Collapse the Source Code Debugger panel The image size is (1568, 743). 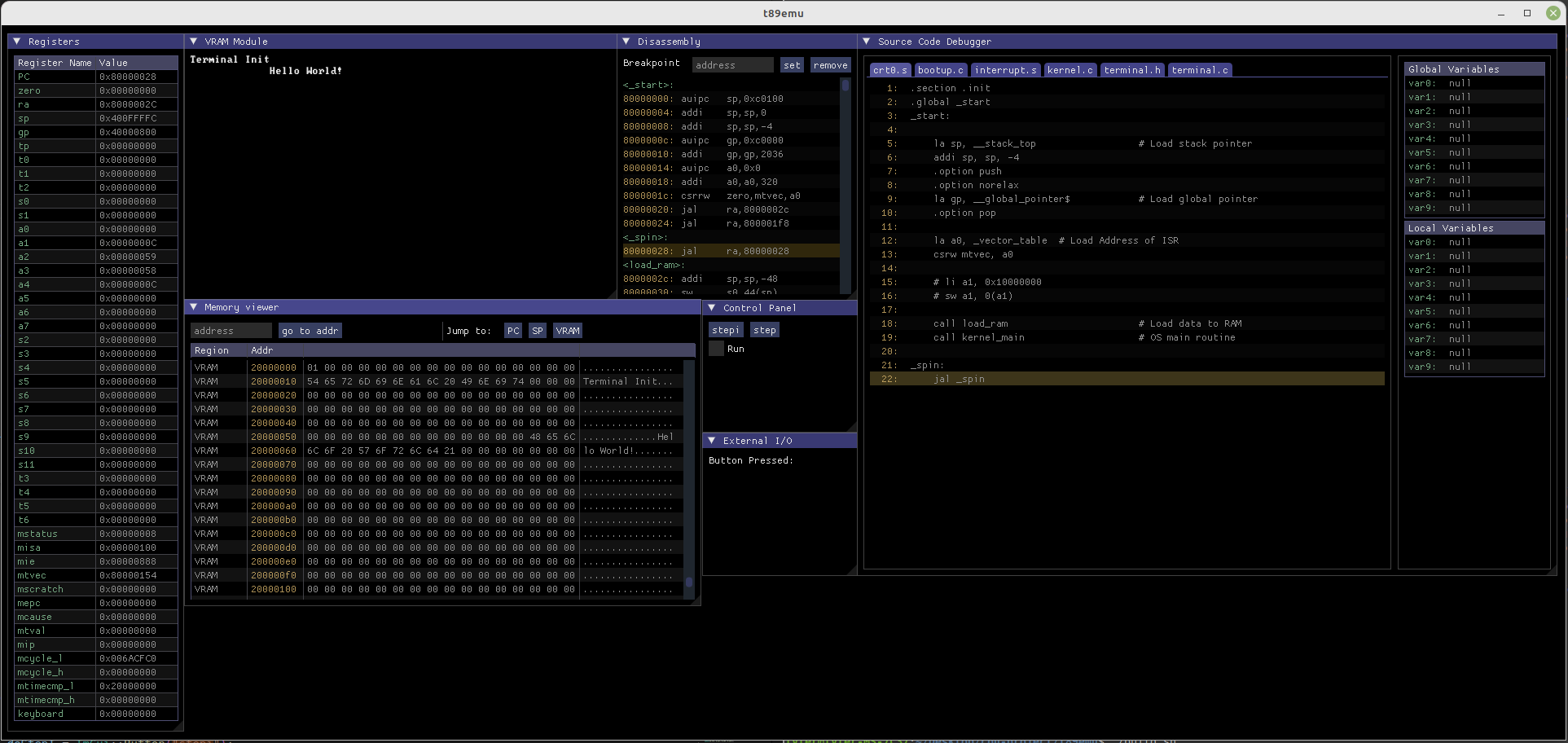click(x=866, y=41)
